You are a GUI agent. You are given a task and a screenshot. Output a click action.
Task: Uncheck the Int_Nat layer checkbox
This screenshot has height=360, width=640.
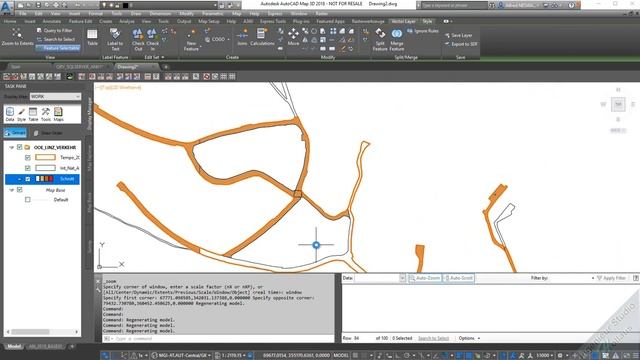tap(27, 168)
